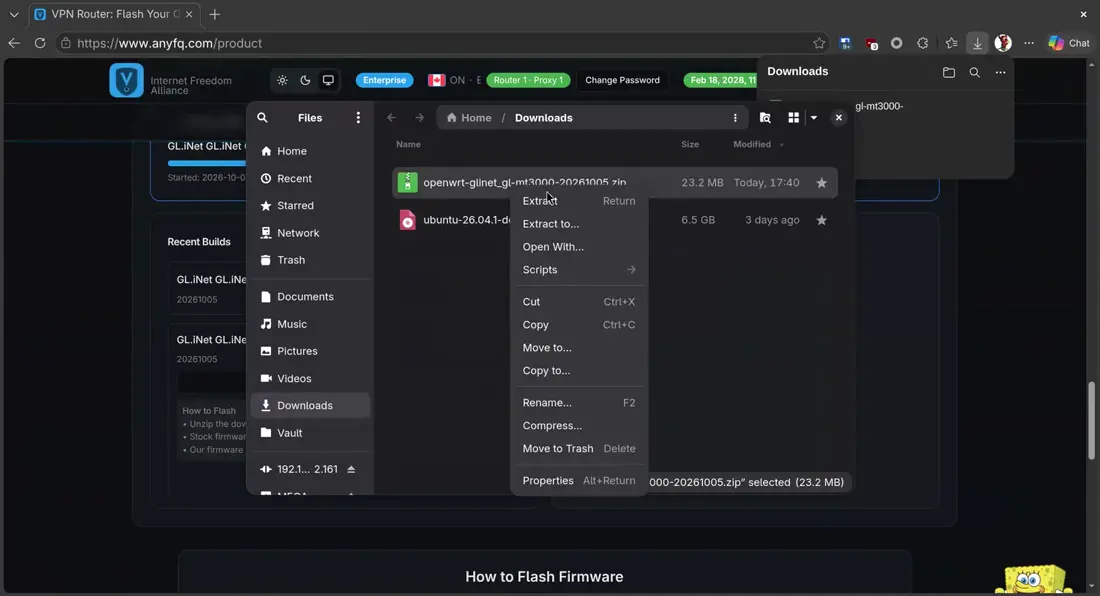Viewport: 1100px width, 596px height.
Task: Open Pictures in the Files sidebar
Action: coord(310,351)
